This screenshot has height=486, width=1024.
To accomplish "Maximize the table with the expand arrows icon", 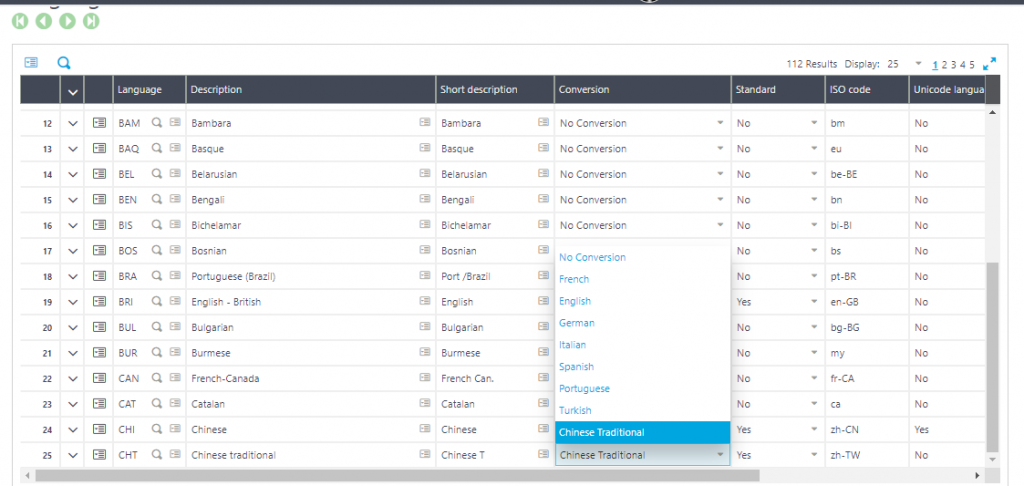I will click(x=989, y=63).
